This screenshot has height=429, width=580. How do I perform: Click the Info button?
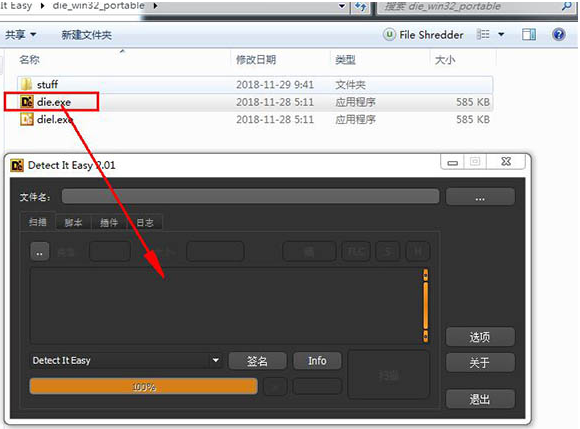(x=317, y=361)
